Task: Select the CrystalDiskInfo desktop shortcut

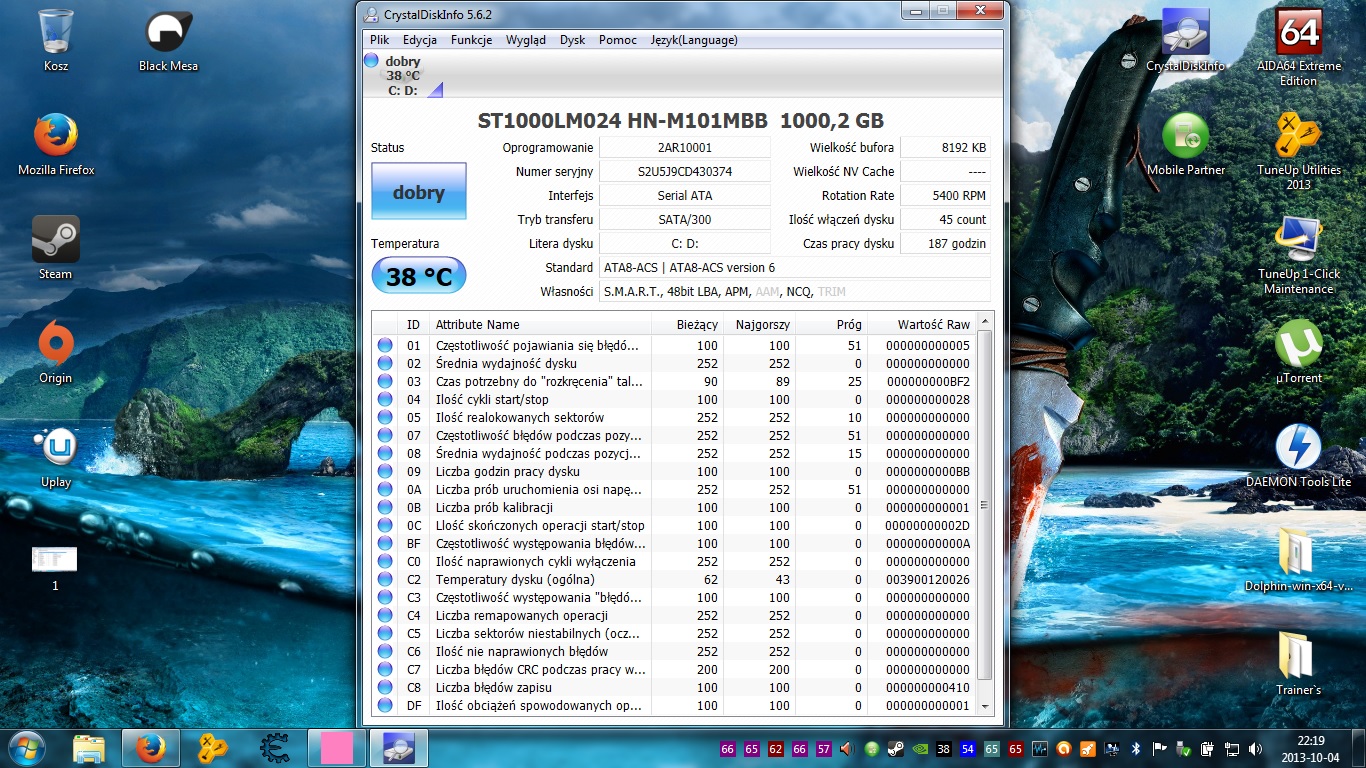Action: pyautogui.click(x=1185, y=41)
